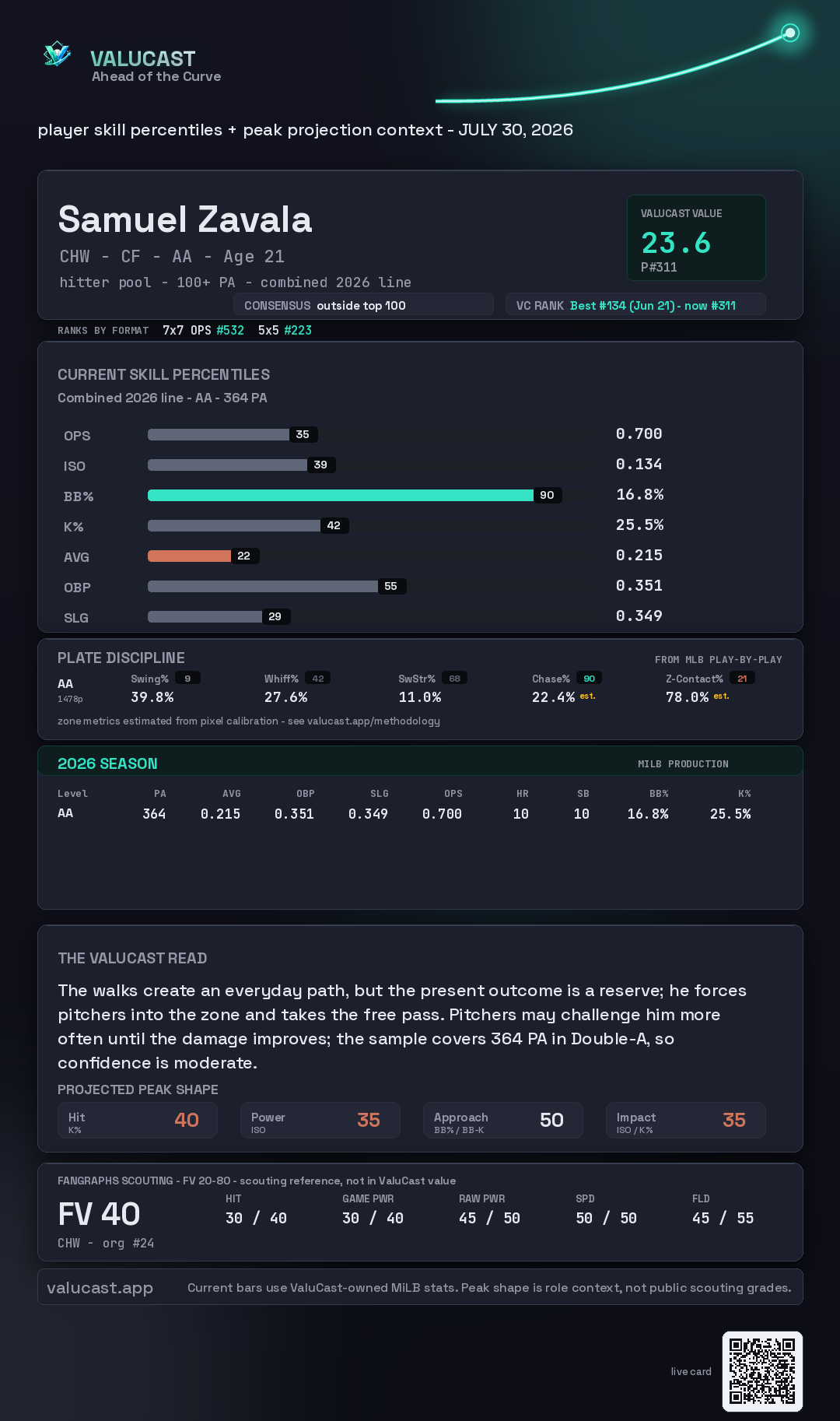Select the Impact 35 peak shape tile

point(686,1120)
